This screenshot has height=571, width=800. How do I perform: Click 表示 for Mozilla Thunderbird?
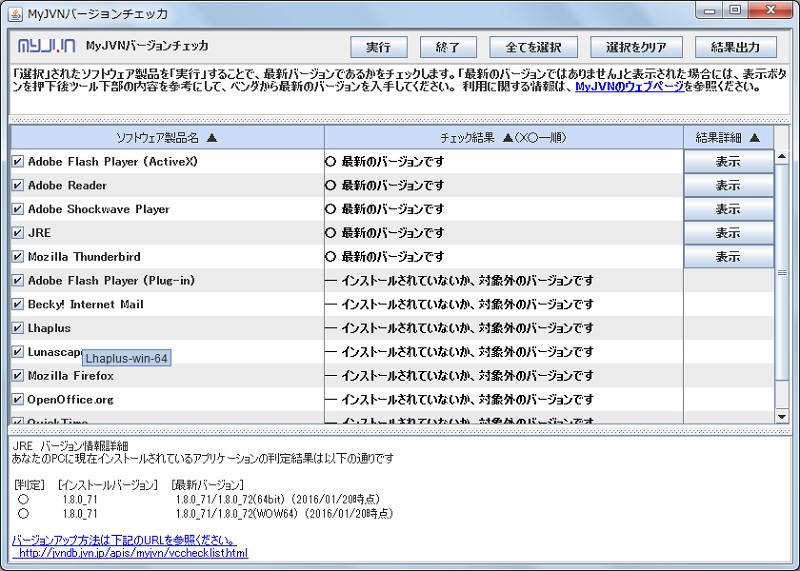[x=729, y=257]
